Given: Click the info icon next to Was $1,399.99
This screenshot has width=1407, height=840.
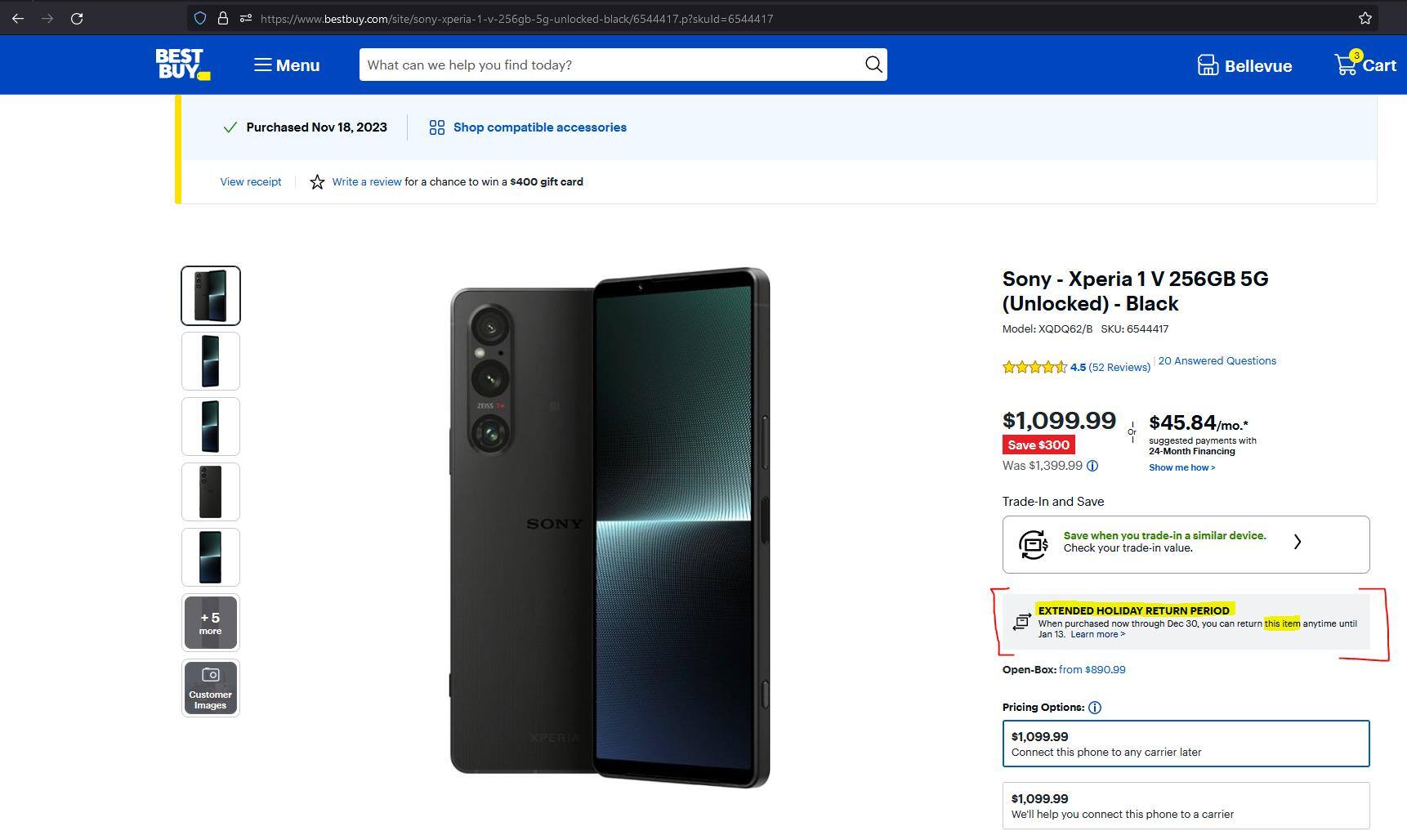Looking at the screenshot, I should point(1093,465).
